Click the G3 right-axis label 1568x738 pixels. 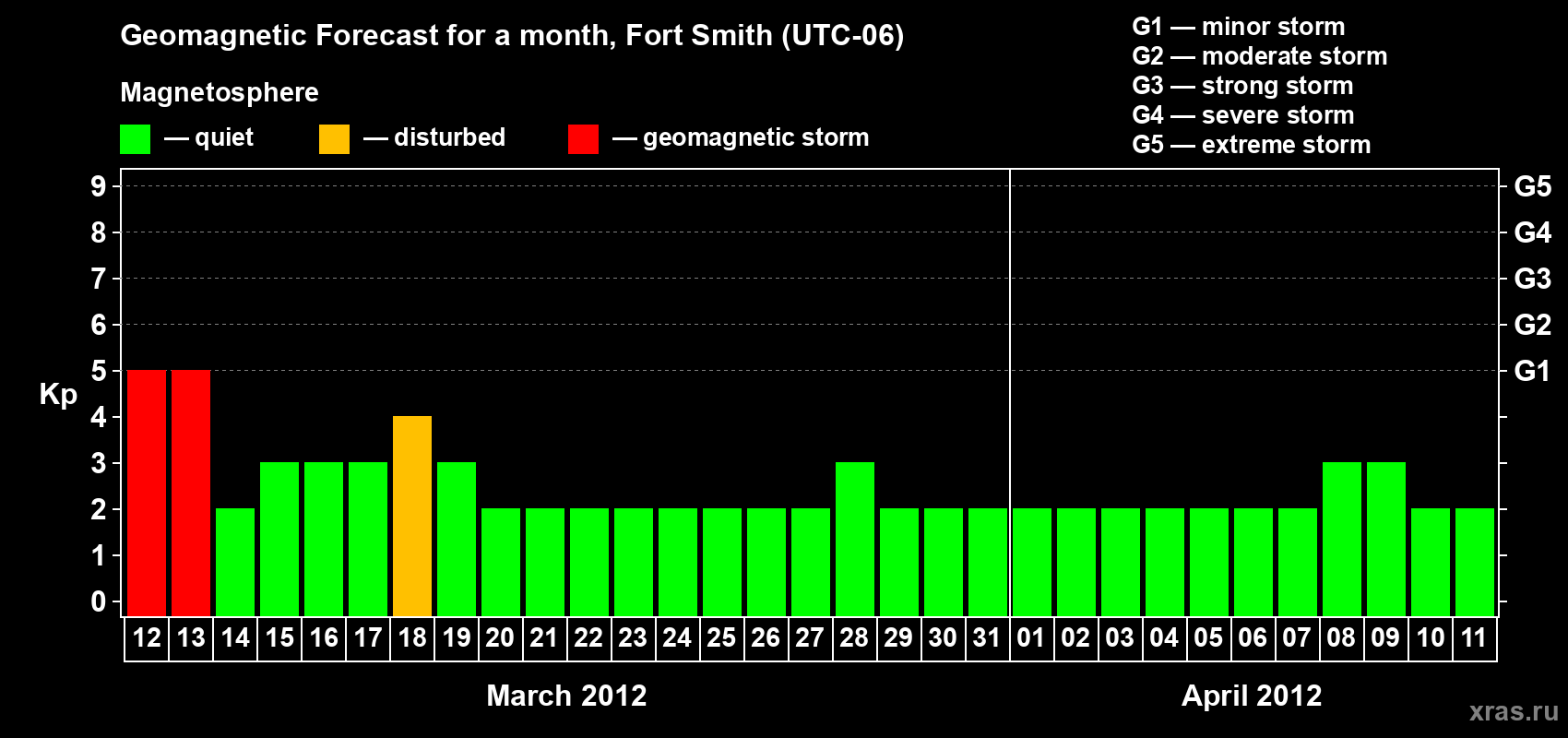point(1533,279)
